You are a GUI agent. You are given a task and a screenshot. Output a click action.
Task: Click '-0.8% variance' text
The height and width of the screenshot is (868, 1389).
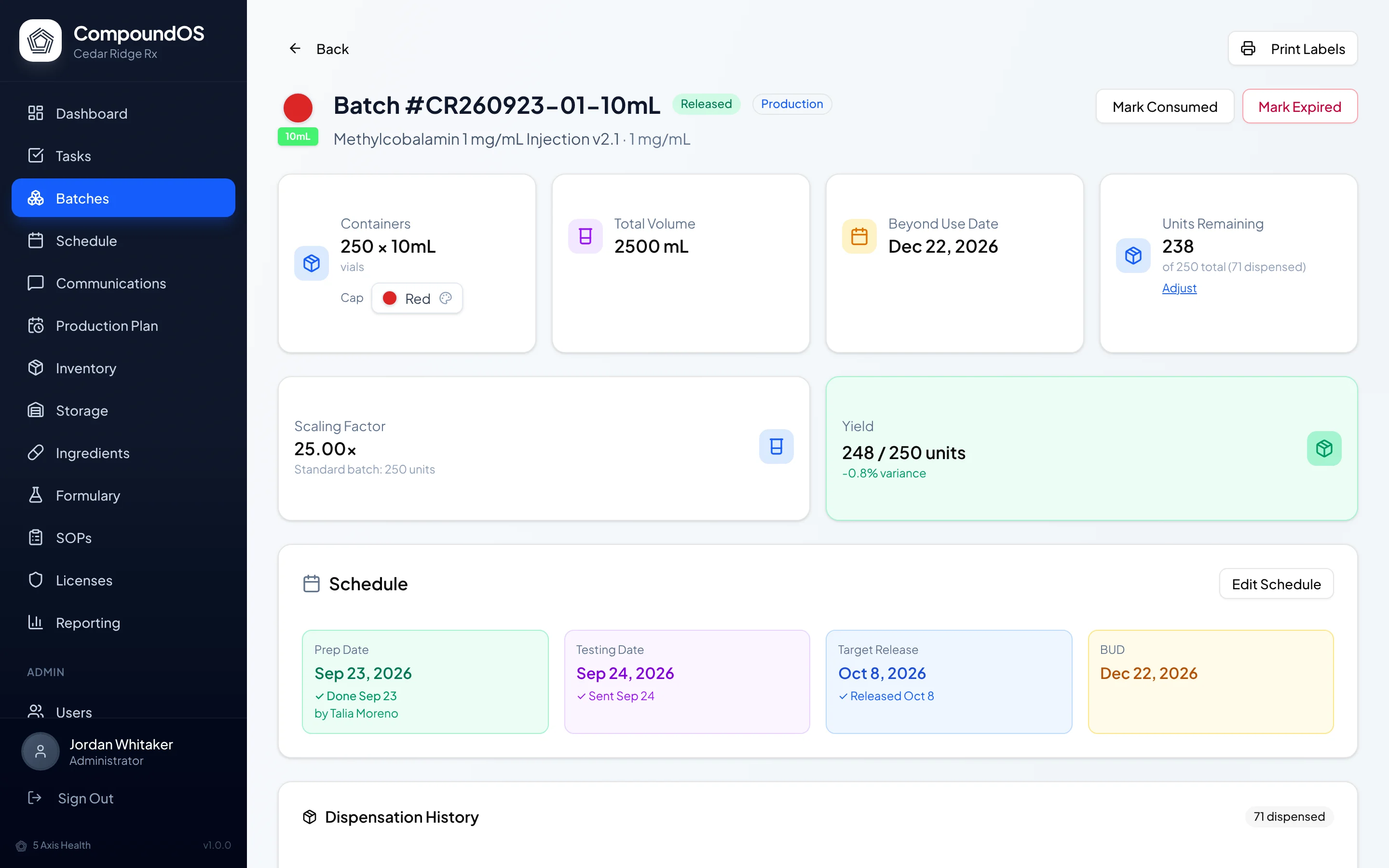(884, 474)
